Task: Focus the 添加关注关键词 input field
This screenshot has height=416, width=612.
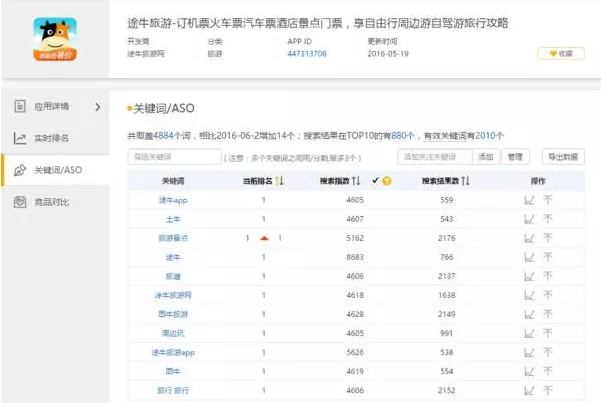Action: point(435,157)
